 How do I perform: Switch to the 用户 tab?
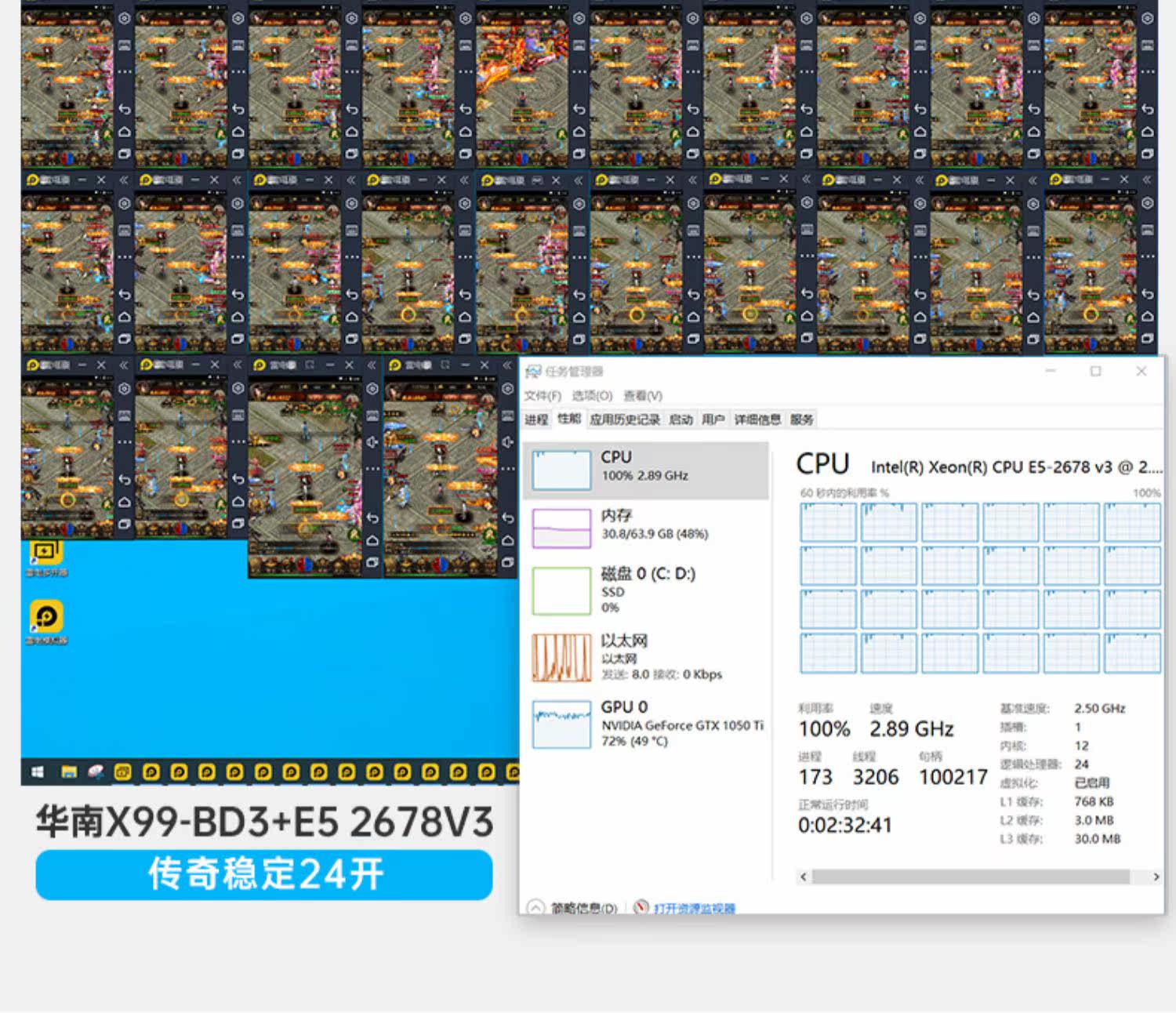click(x=713, y=419)
